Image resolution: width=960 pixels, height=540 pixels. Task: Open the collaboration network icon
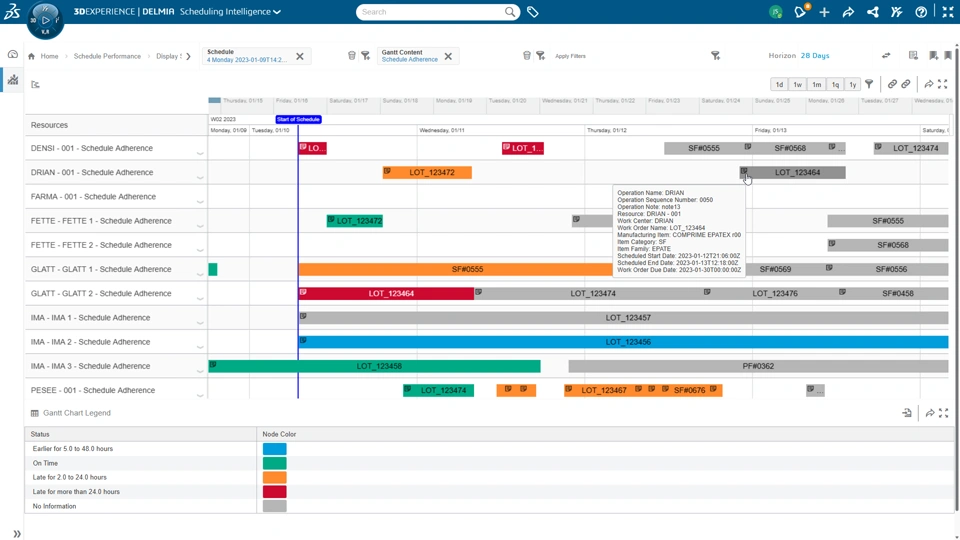(x=872, y=12)
